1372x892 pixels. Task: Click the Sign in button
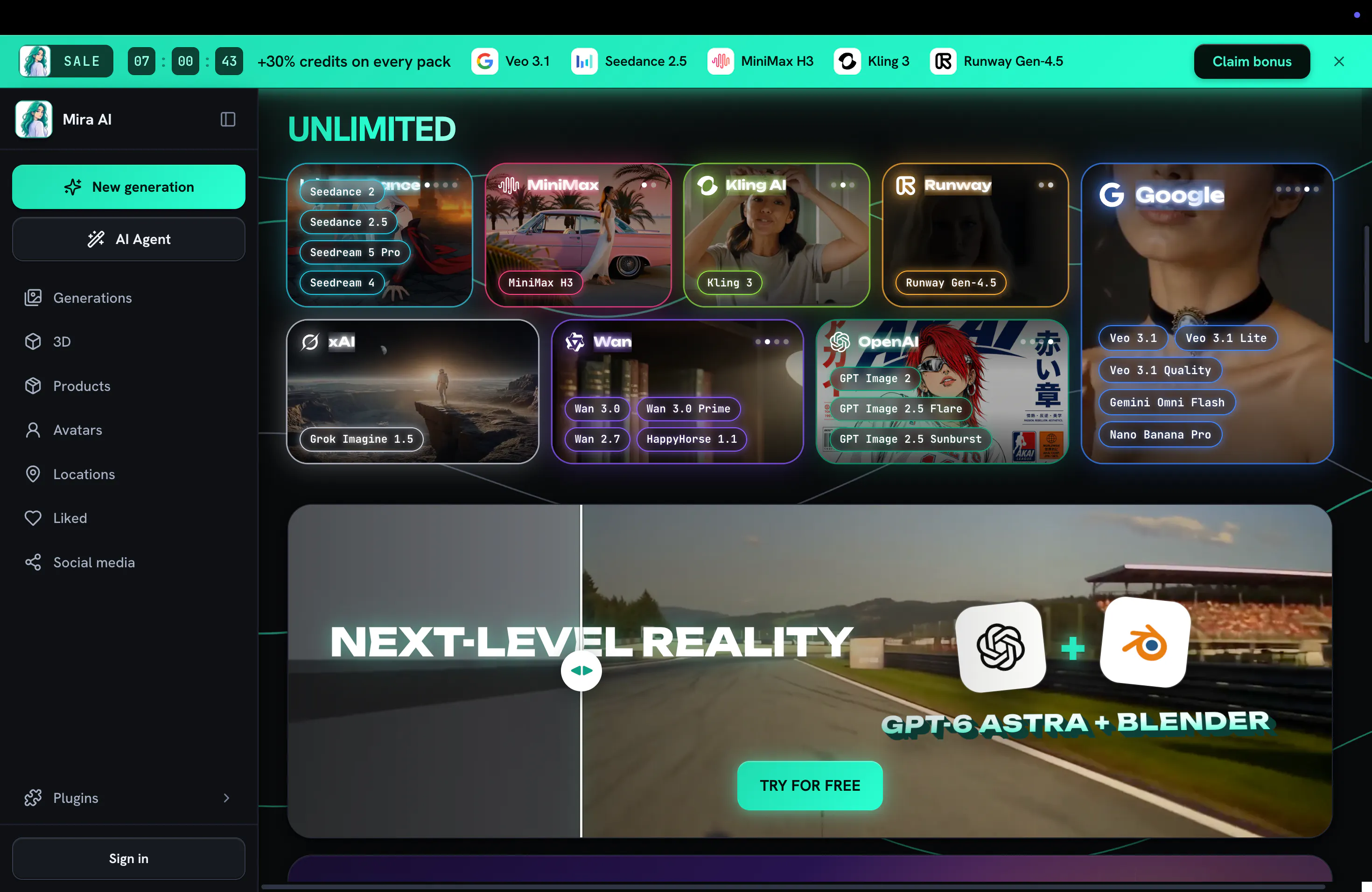point(128,858)
